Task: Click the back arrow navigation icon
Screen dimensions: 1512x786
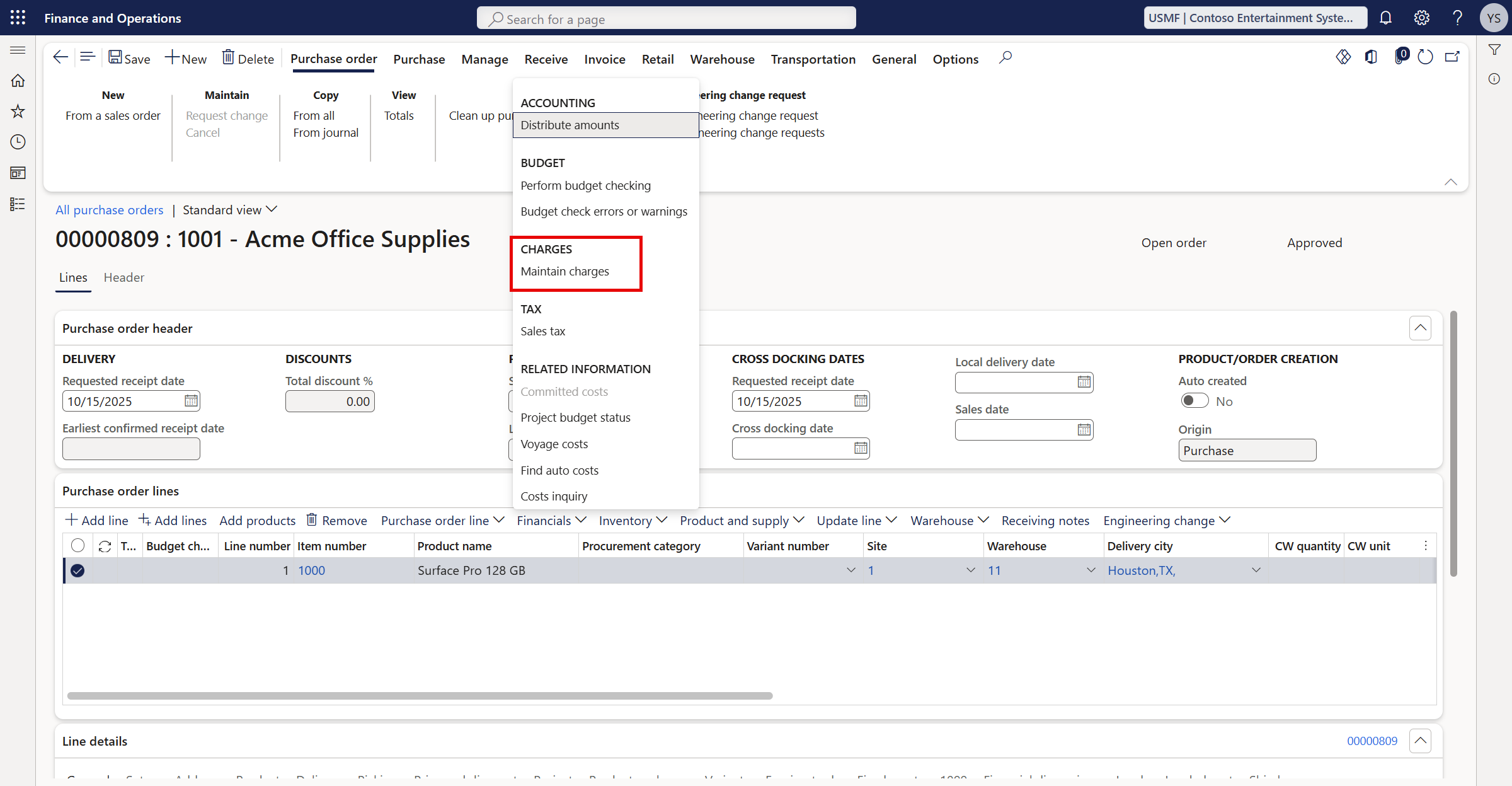Action: [60, 58]
